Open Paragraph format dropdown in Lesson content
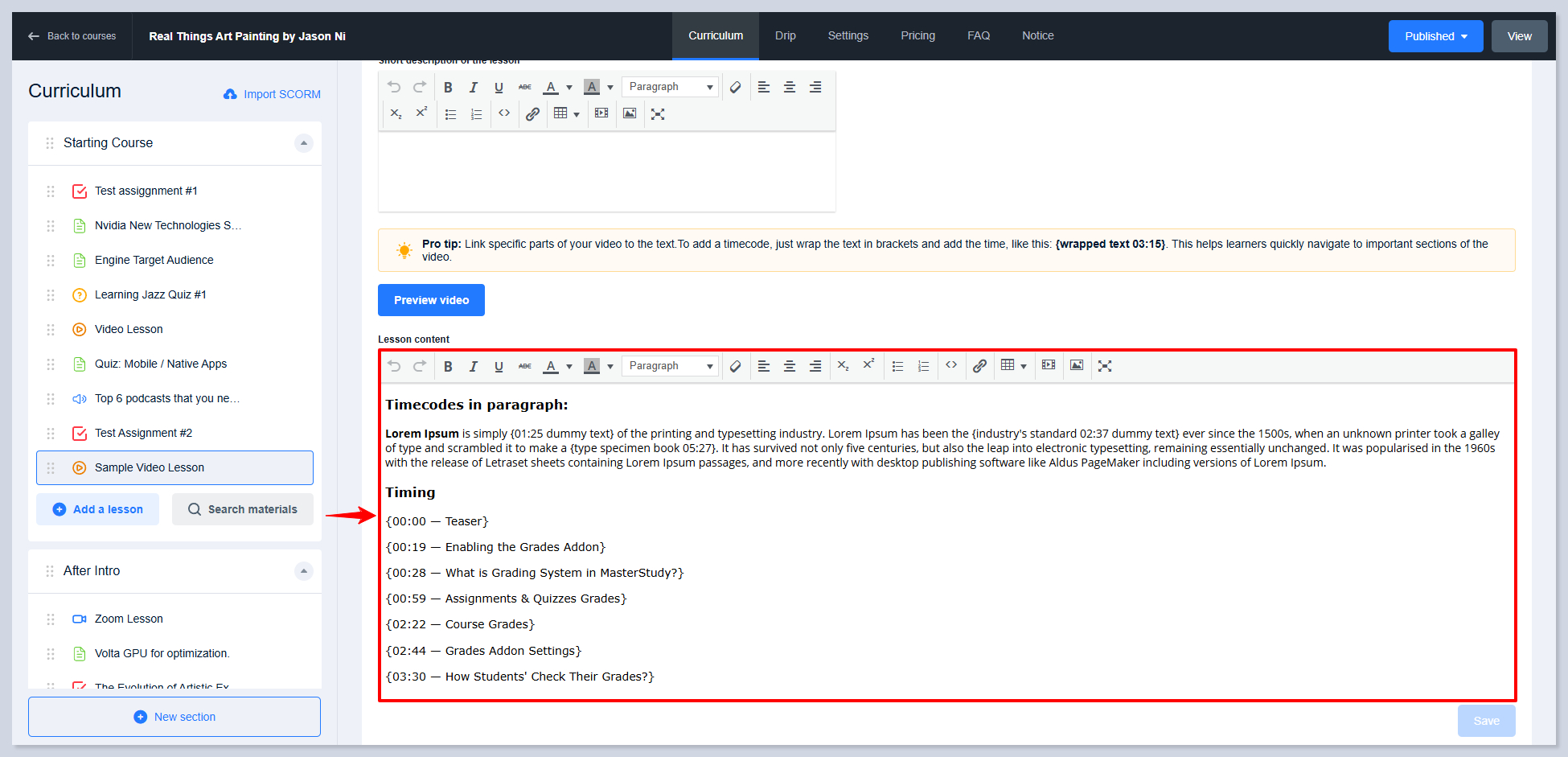This screenshot has height=757, width=1568. coord(670,366)
